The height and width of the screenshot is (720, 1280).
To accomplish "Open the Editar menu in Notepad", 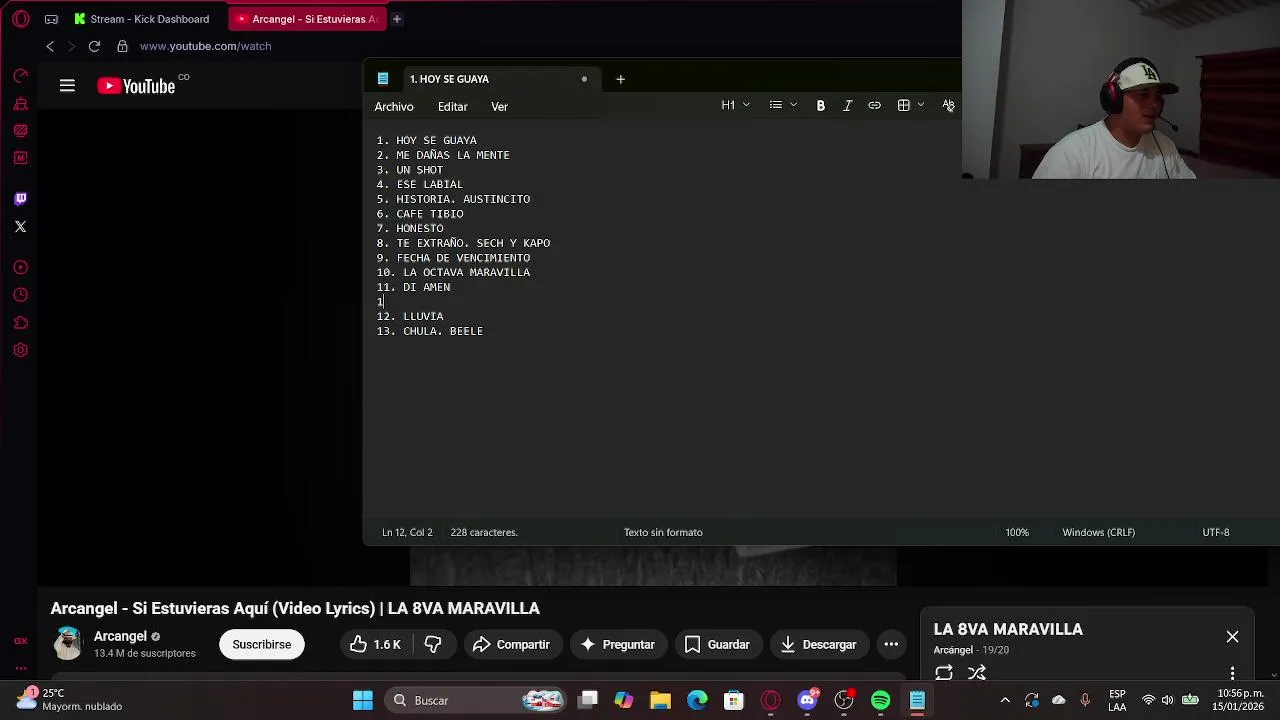I will tap(452, 106).
